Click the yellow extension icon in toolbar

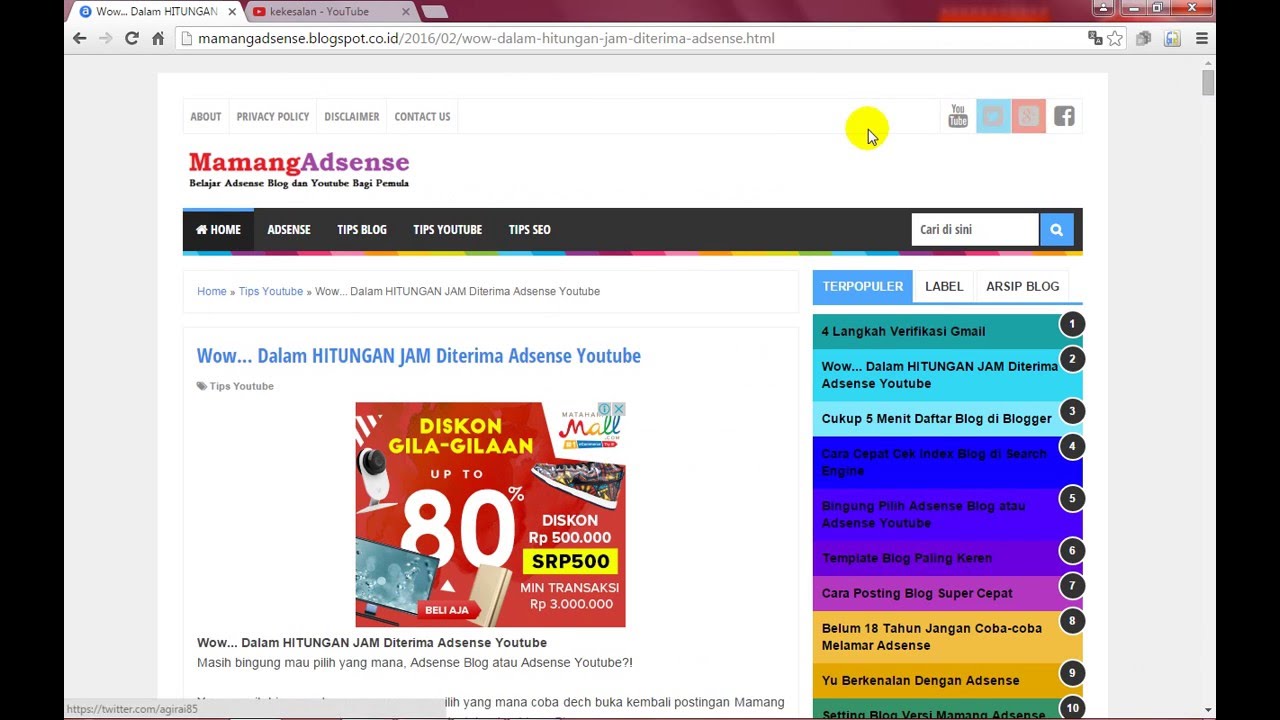click(x=1172, y=38)
